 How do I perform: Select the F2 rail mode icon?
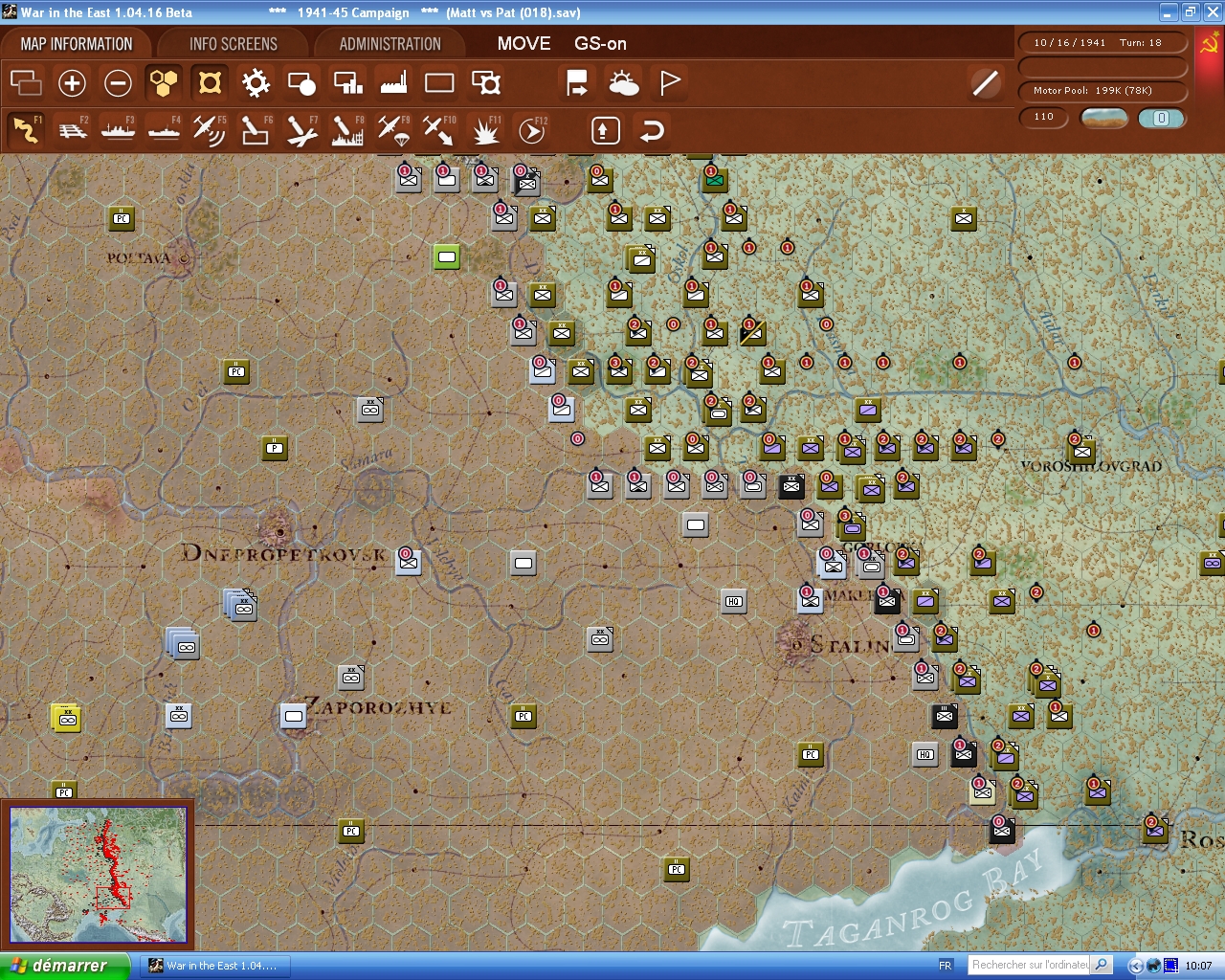[73, 130]
